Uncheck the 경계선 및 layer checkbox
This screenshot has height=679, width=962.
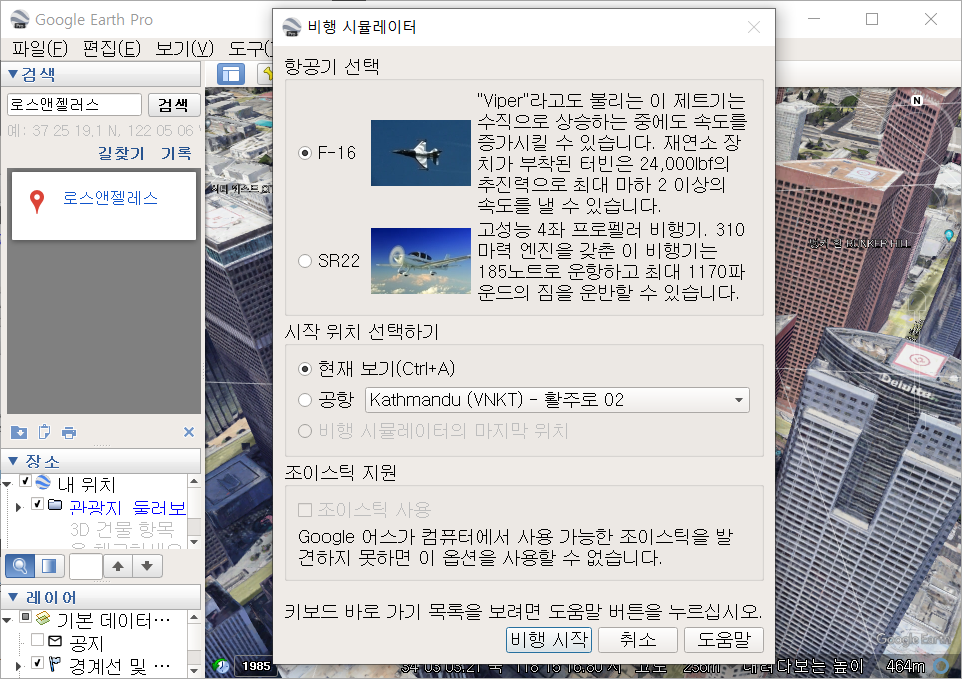pos(37,663)
